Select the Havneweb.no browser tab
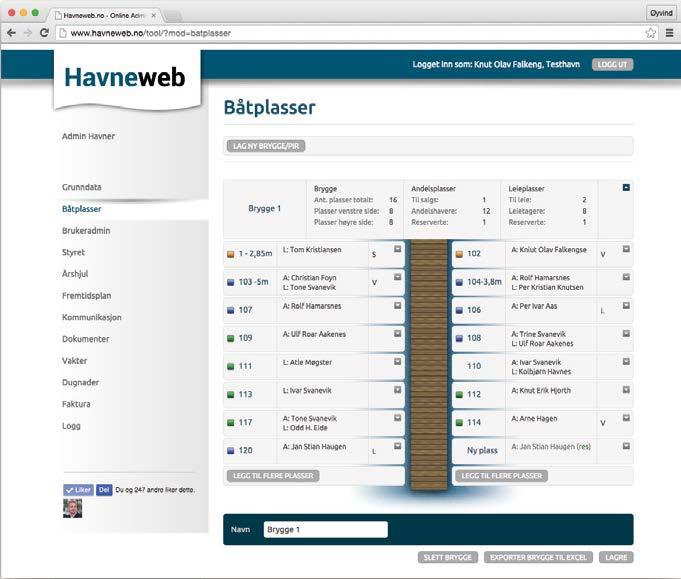The image size is (681, 579). point(106,15)
